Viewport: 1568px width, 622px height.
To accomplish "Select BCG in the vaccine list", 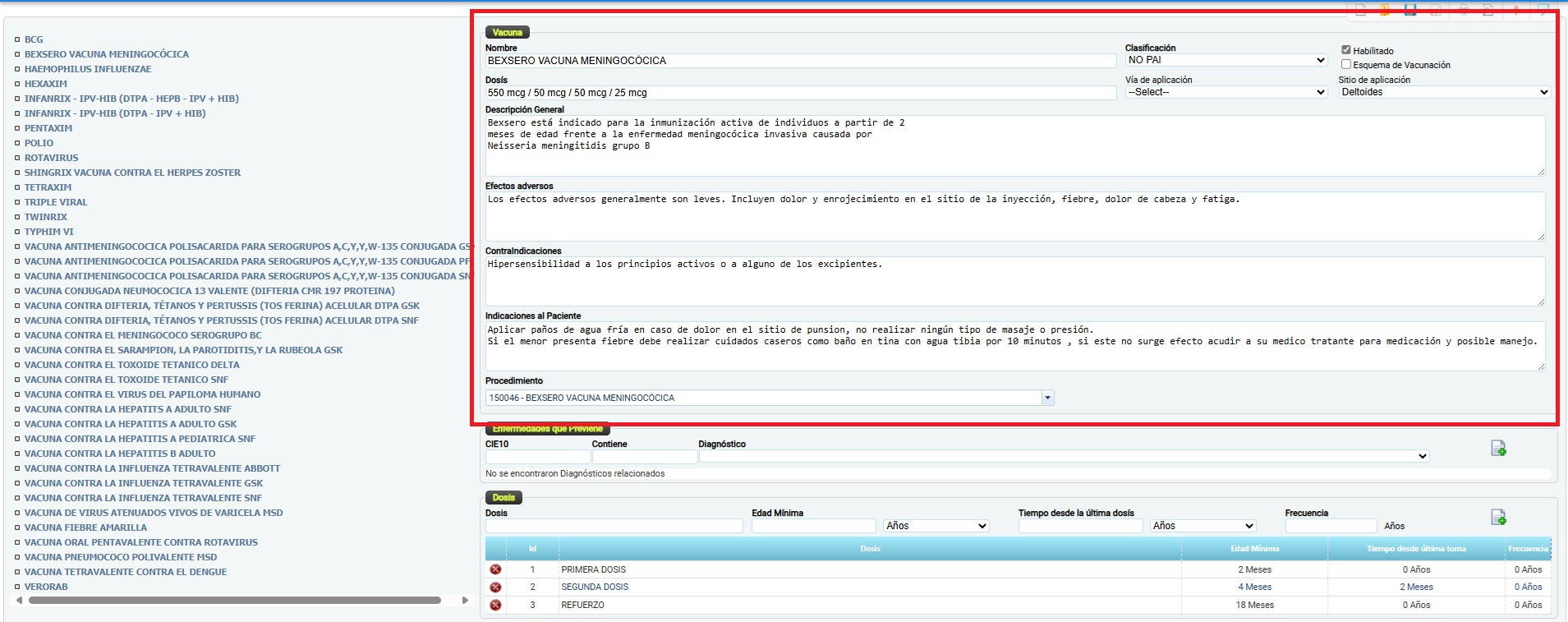I will point(34,39).
